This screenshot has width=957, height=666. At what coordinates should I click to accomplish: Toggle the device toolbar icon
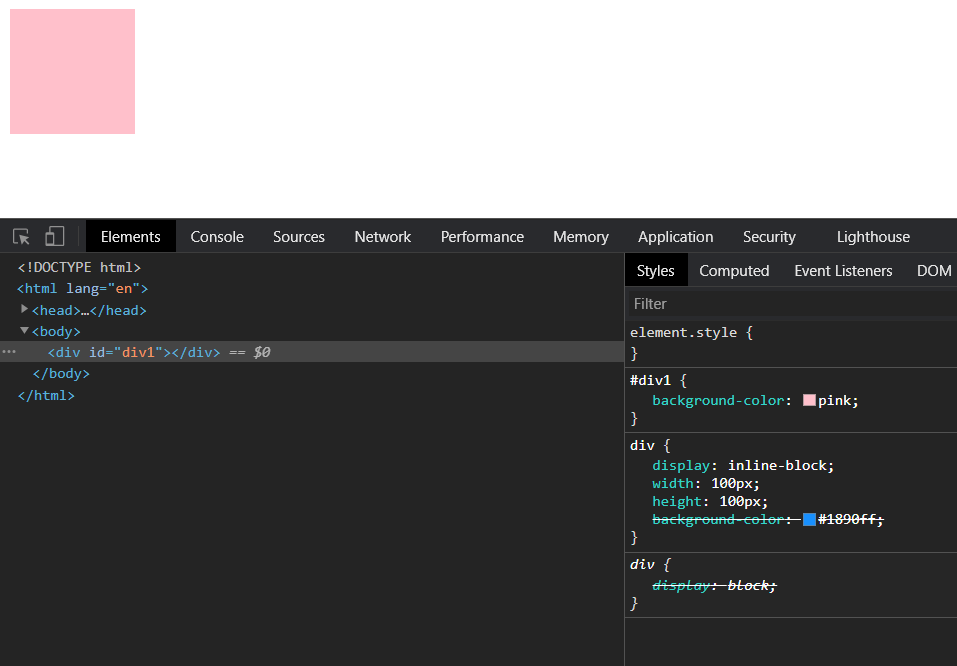55,237
